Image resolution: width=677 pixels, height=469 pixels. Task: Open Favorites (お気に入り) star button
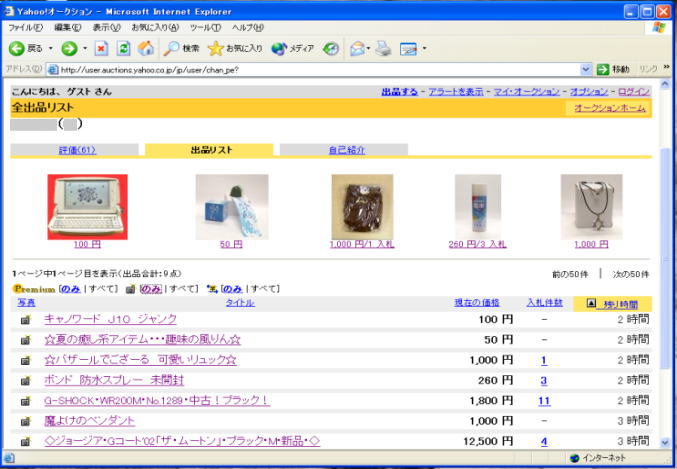coord(235,48)
